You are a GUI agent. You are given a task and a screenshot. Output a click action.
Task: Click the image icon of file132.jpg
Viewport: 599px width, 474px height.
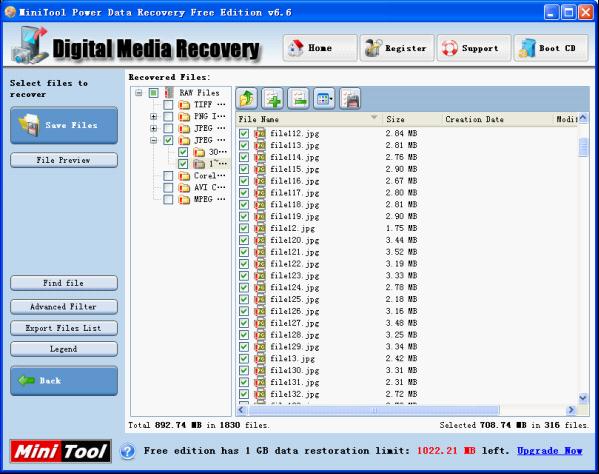[x=260, y=394]
